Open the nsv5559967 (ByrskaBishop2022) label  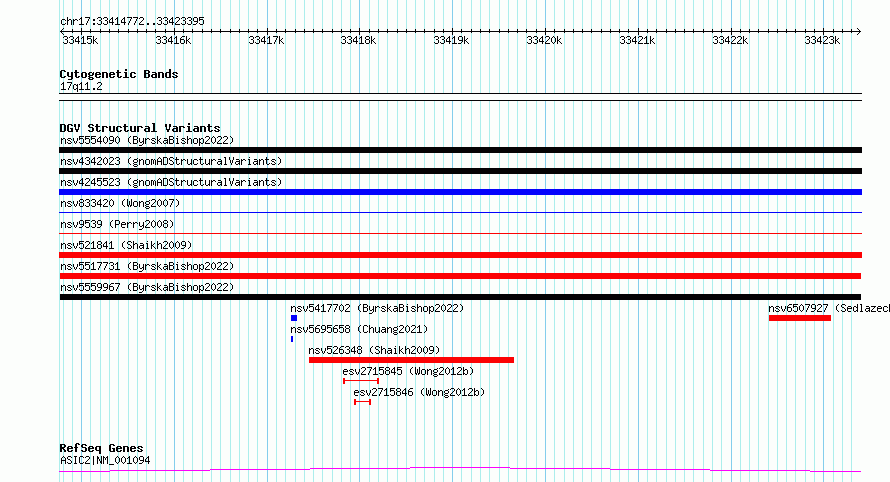pyautogui.click(x=147, y=287)
